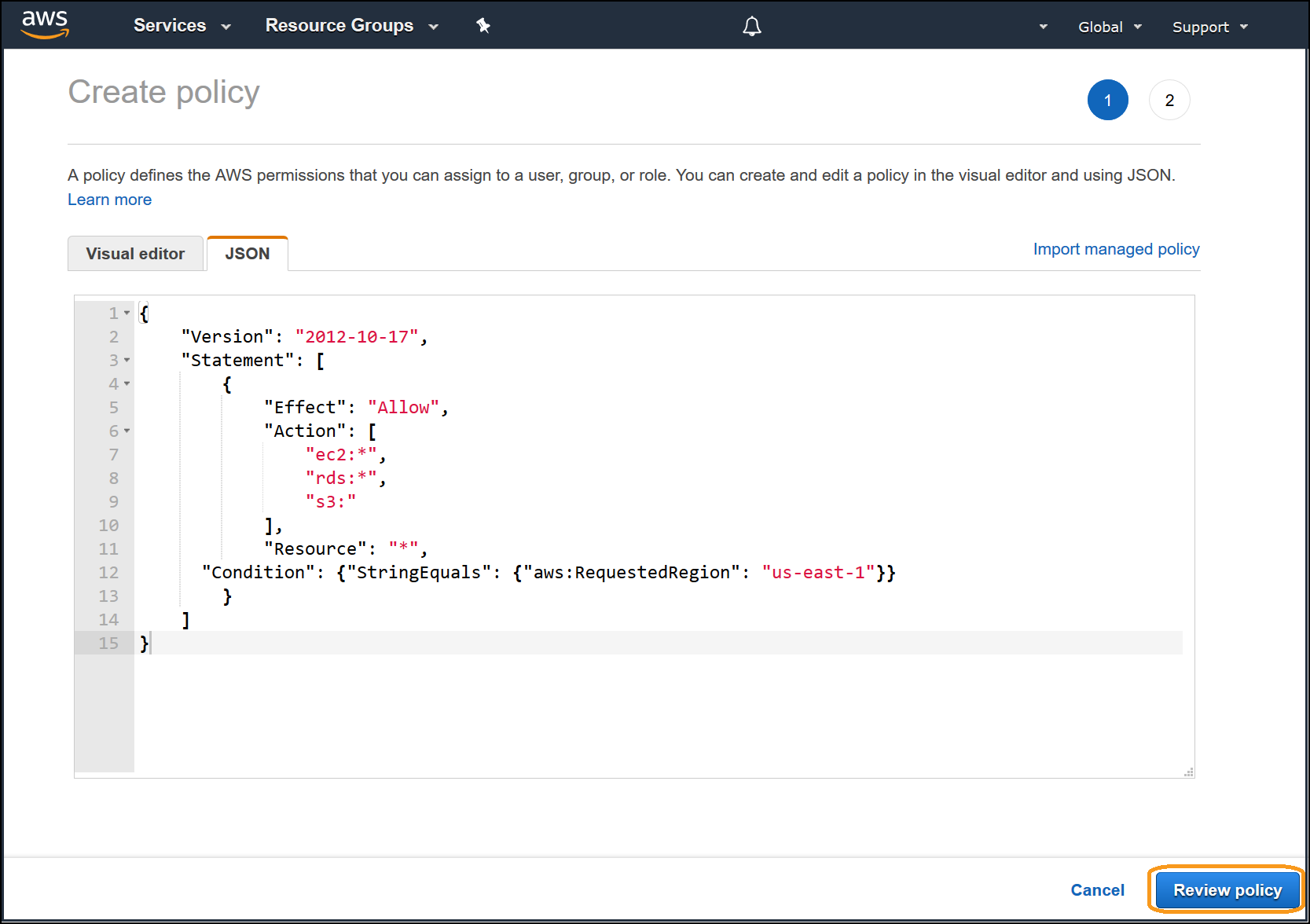This screenshot has height=924, width=1310.
Task: Collapse the Statement fold at line 3
Action: (x=127, y=360)
